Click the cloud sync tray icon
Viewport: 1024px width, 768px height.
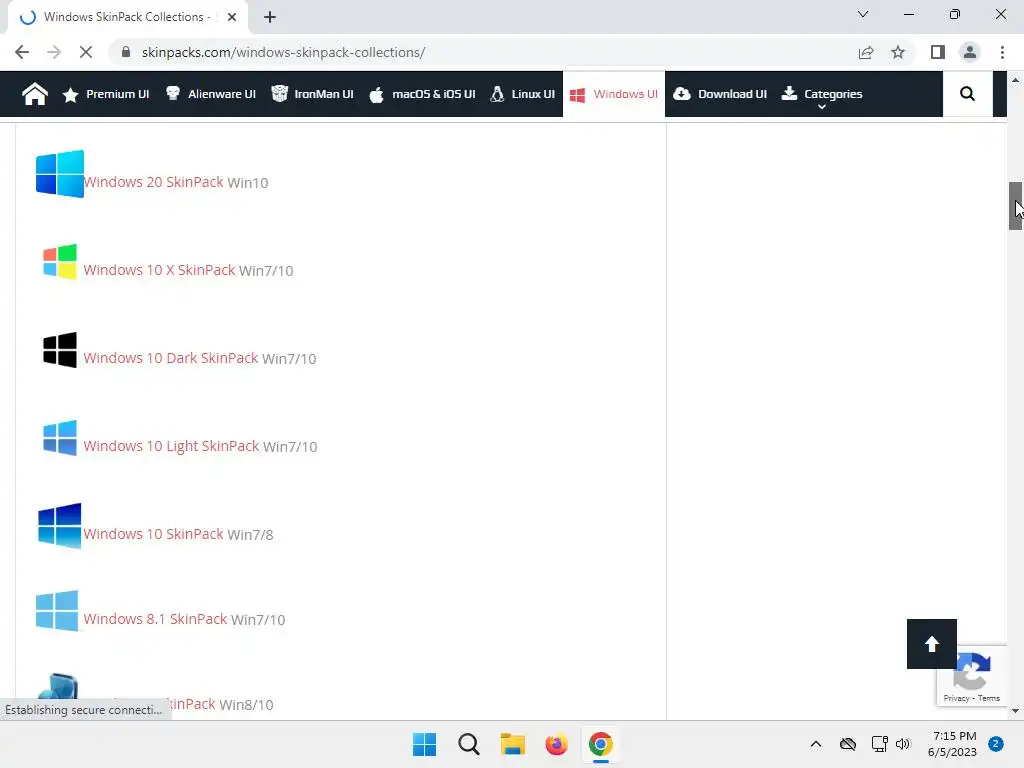tap(848, 744)
